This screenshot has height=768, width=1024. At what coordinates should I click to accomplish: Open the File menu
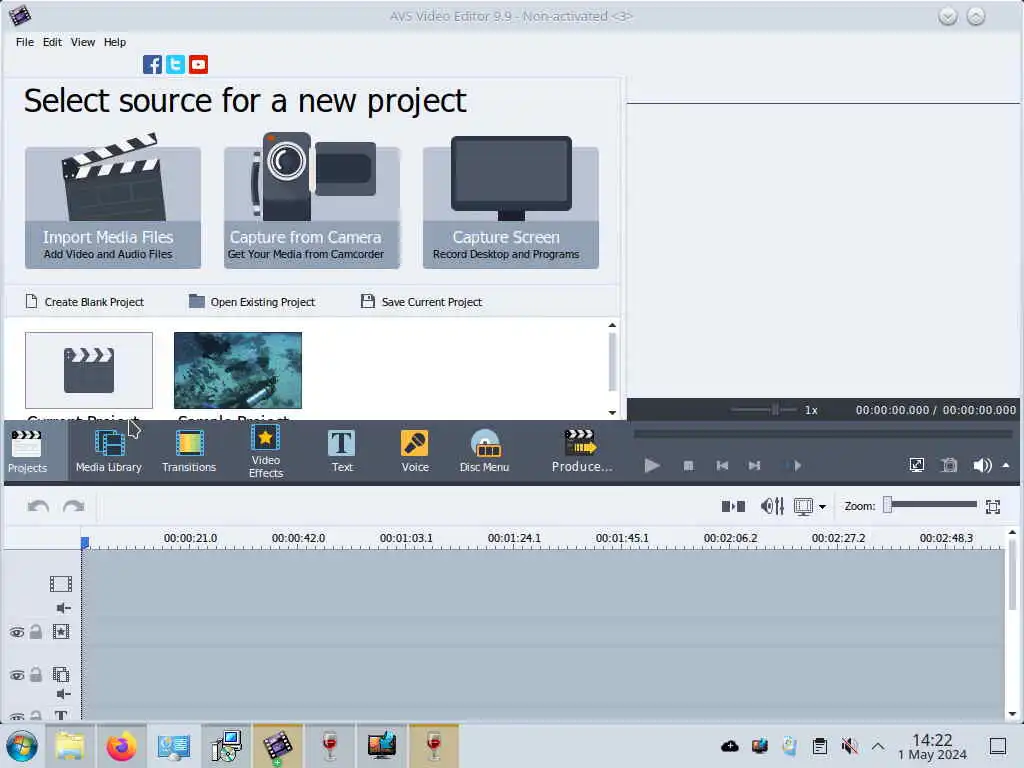[x=25, y=42]
